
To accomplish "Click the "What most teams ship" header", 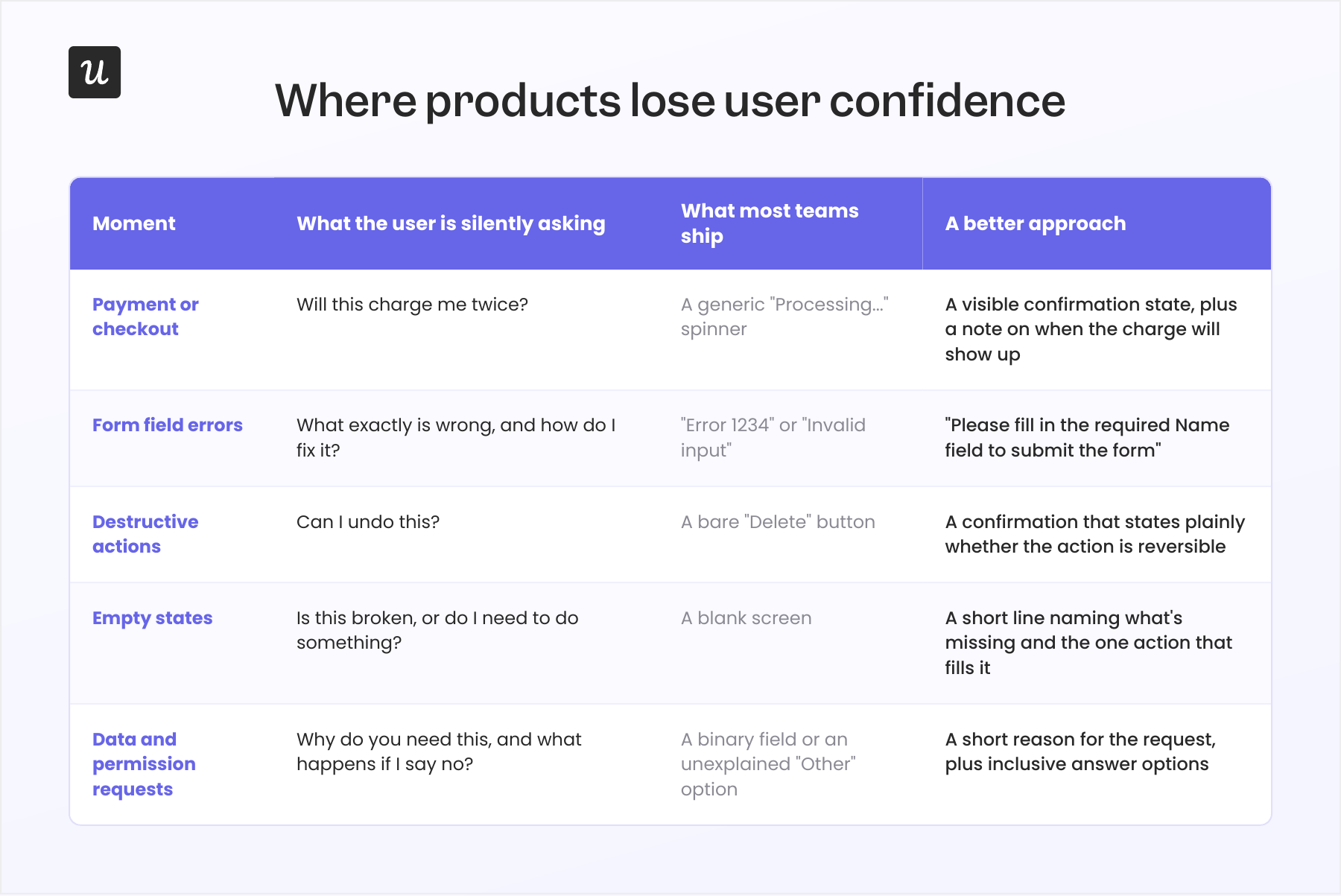I will tap(770, 223).
